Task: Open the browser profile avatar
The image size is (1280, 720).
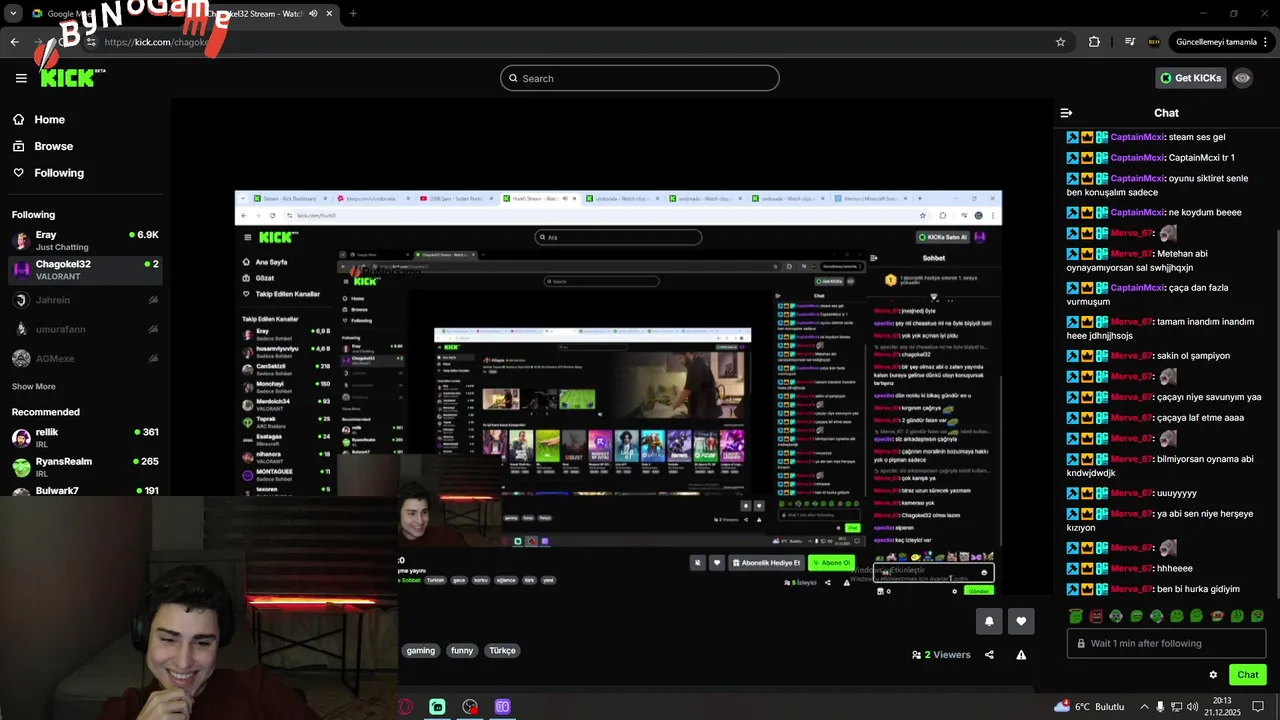Action: (1154, 42)
